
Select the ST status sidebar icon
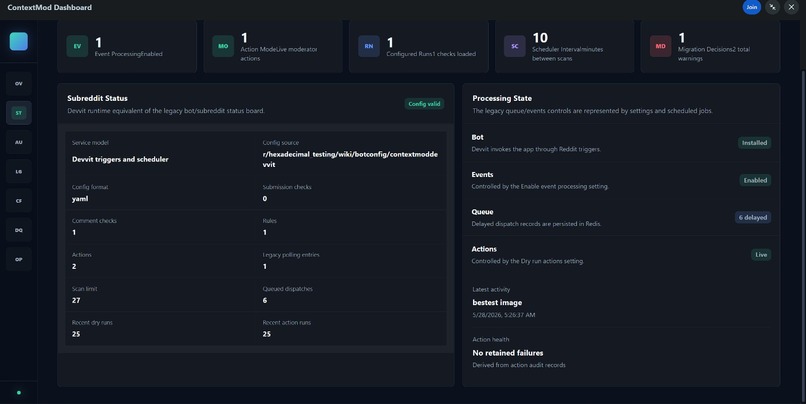coord(19,113)
